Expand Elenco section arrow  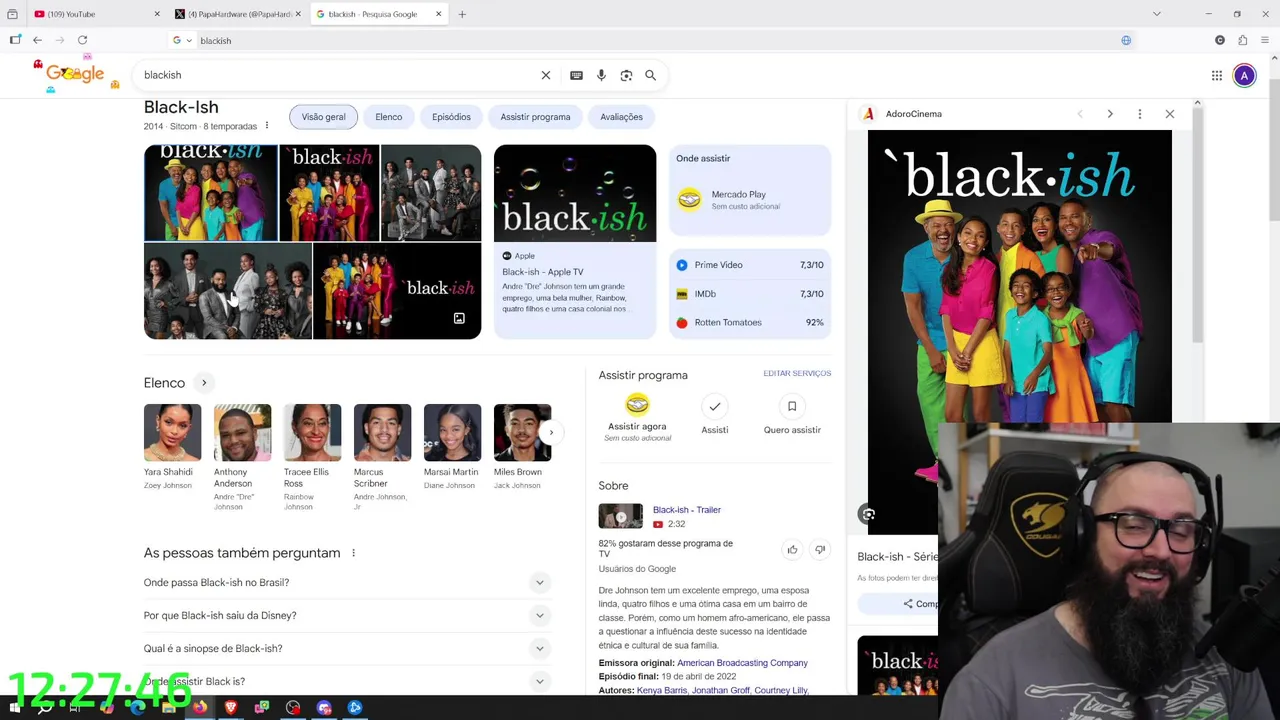204,383
